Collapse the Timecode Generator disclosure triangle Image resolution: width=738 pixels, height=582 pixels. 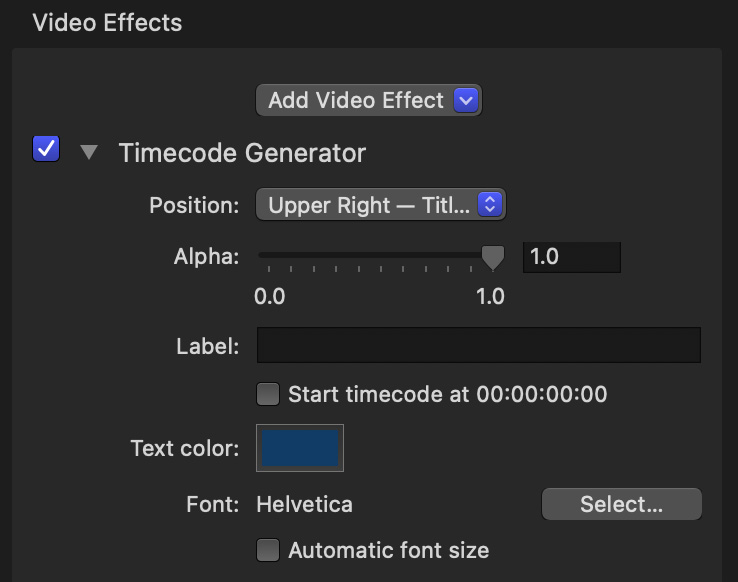[90, 153]
